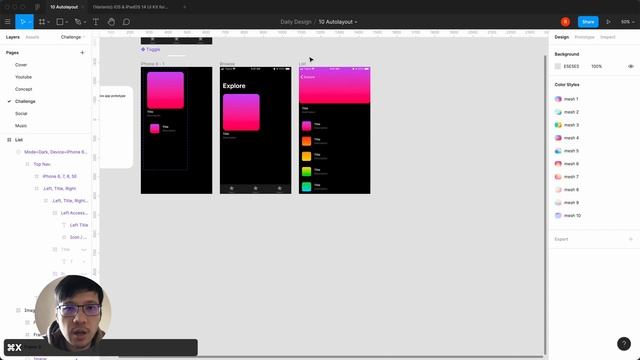Open the Social page
The image size is (640, 360).
(21, 113)
